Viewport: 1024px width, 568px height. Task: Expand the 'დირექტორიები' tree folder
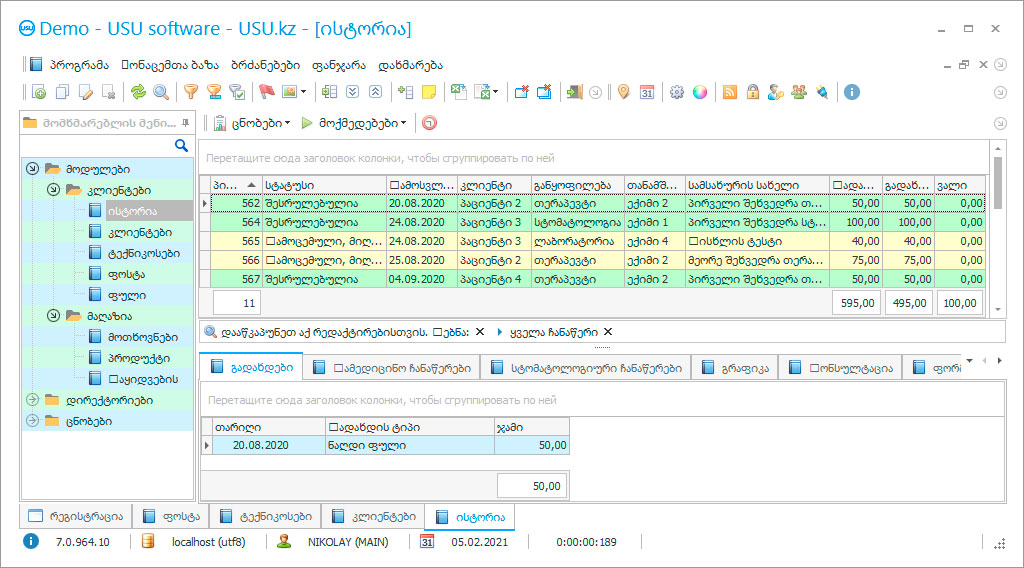(x=33, y=400)
